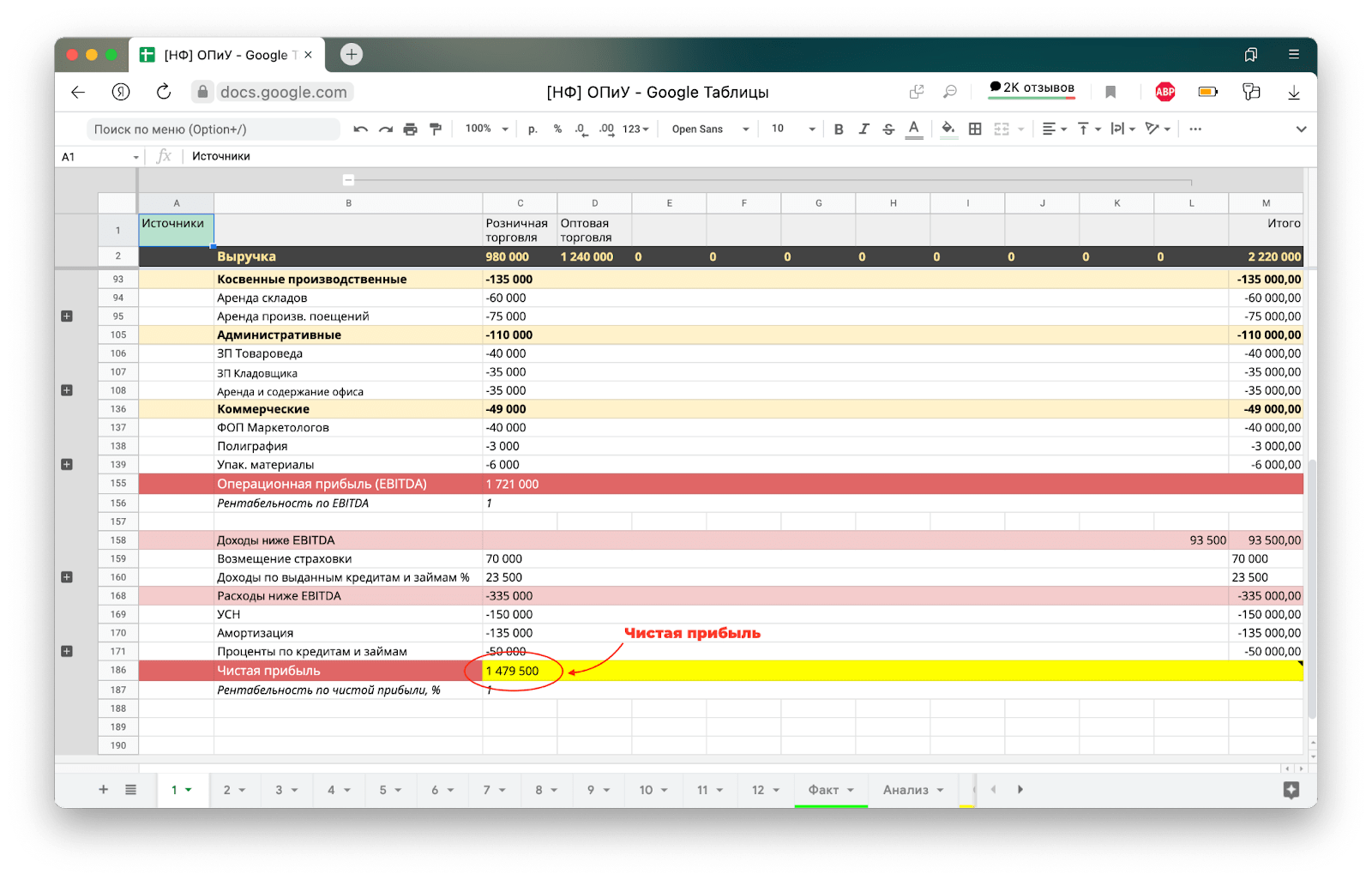This screenshot has width=1372, height=880.
Task: Print the spreadsheet using printer icon
Action: (x=410, y=130)
